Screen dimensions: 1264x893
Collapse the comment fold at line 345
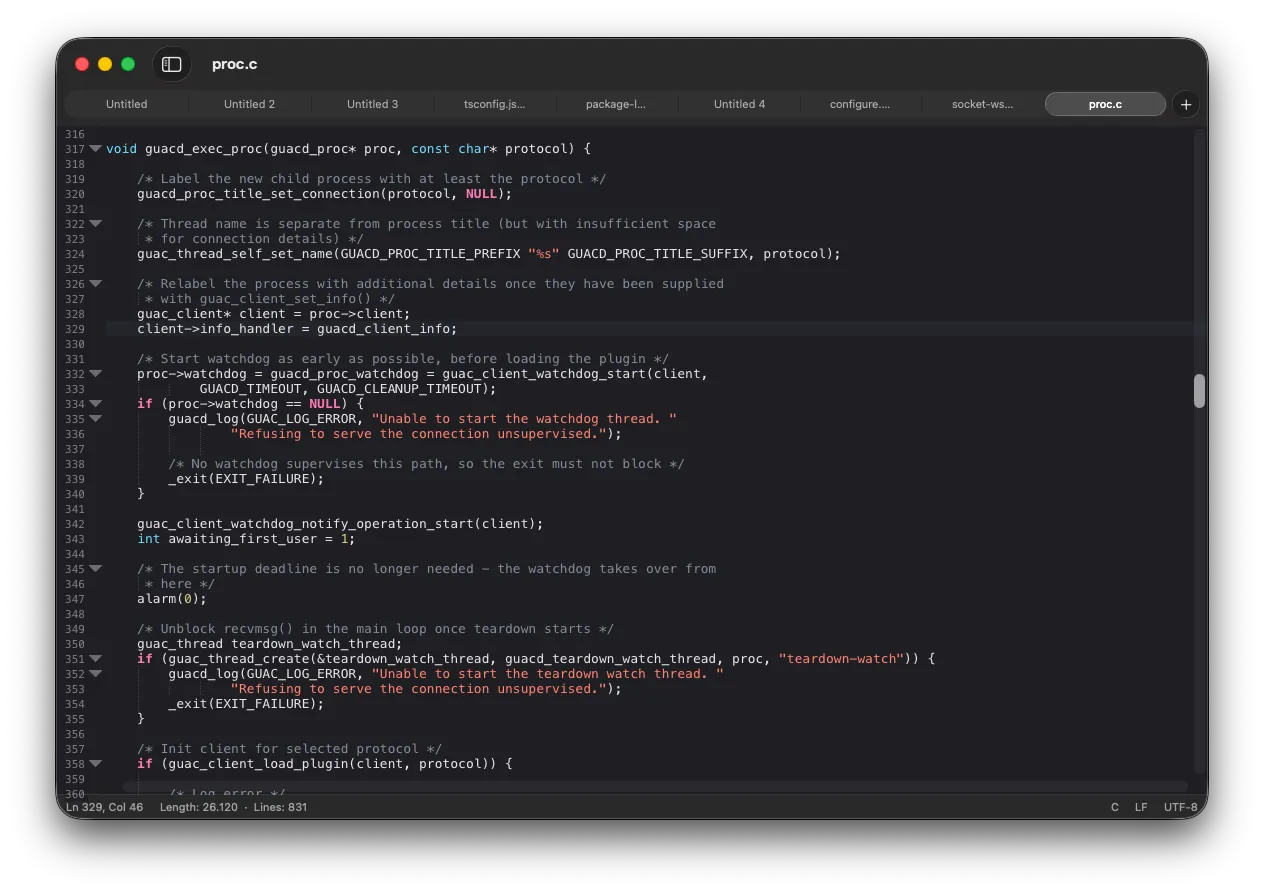click(96, 569)
